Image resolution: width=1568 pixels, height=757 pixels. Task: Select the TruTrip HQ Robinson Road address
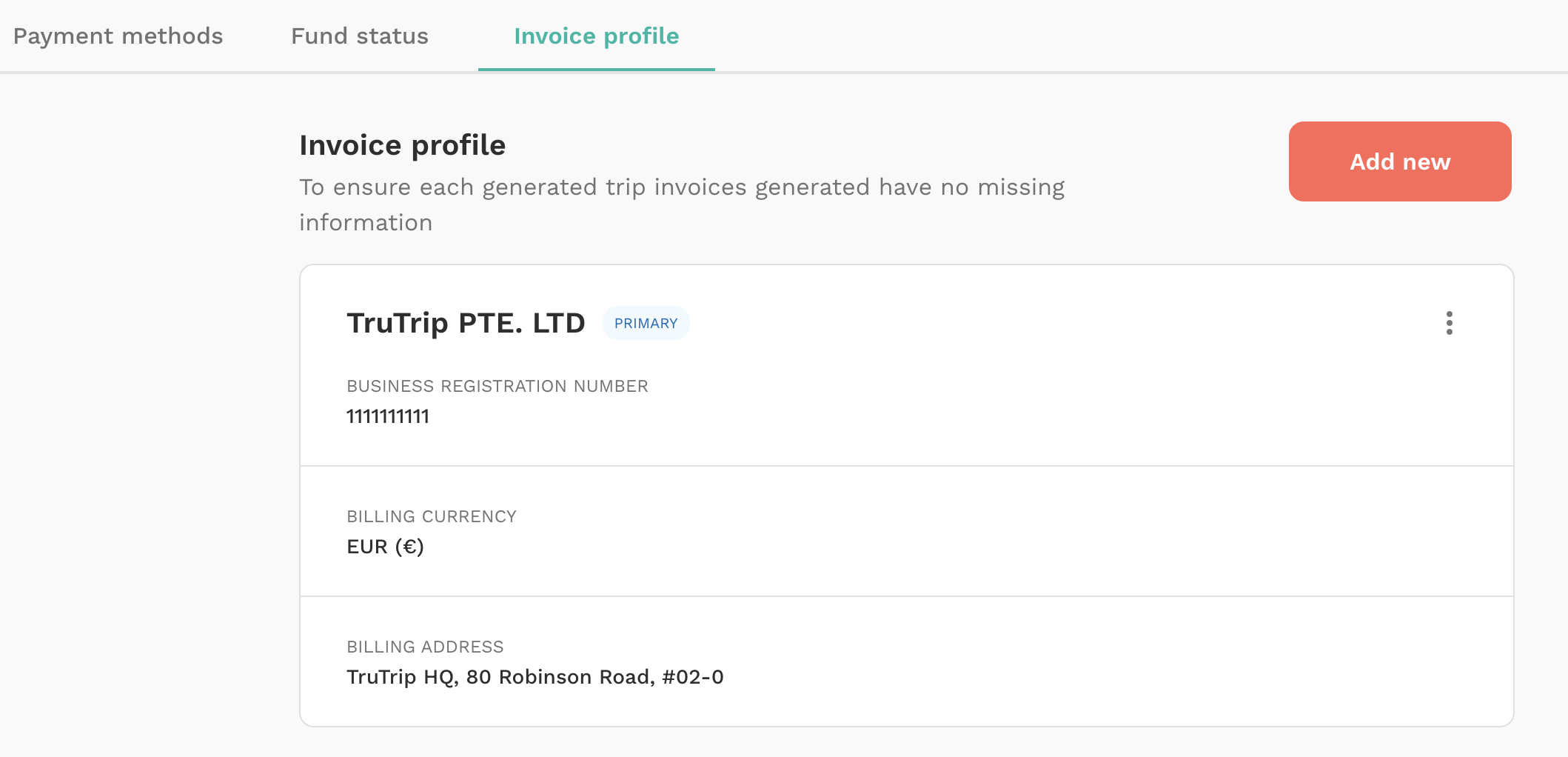(535, 677)
